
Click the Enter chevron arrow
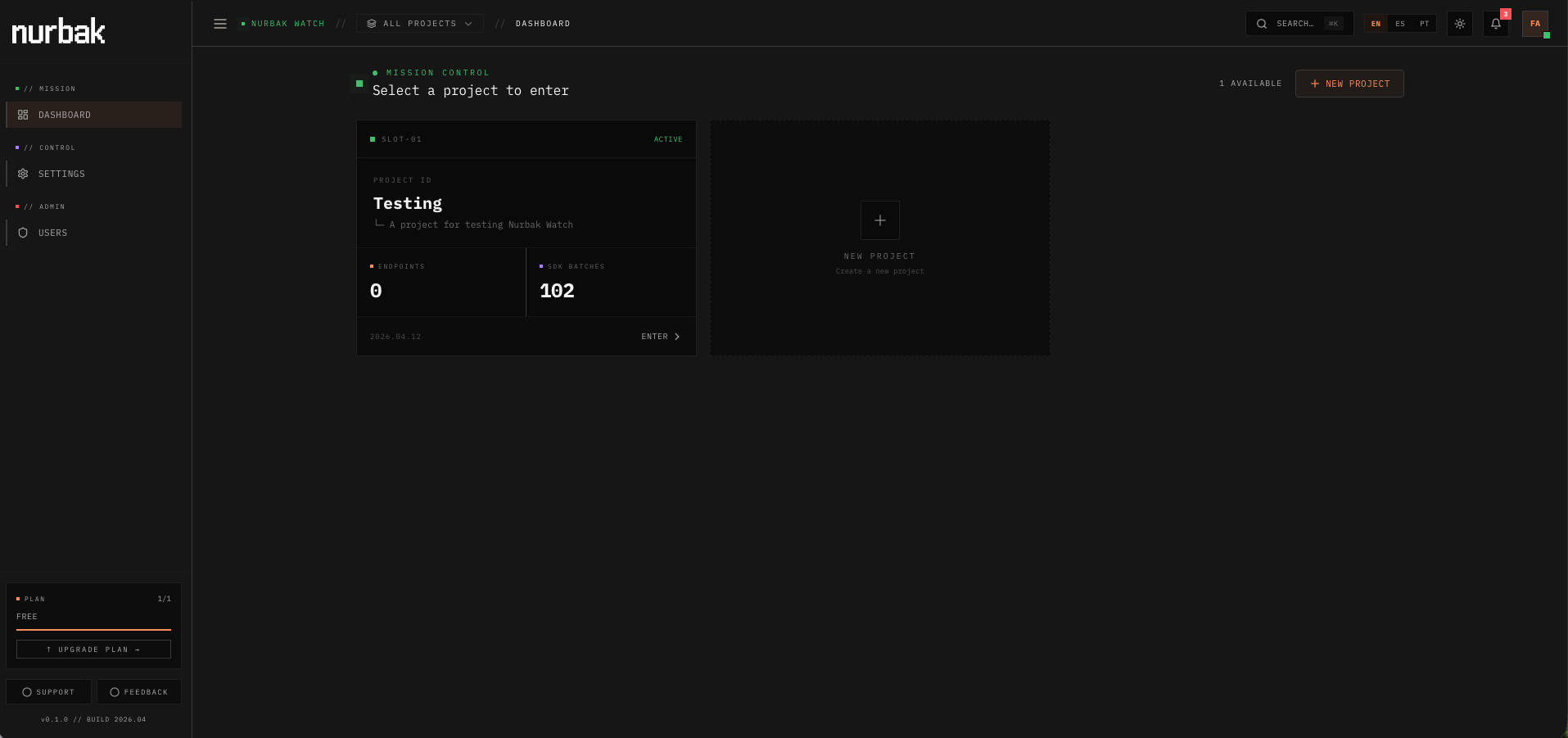tap(677, 337)
